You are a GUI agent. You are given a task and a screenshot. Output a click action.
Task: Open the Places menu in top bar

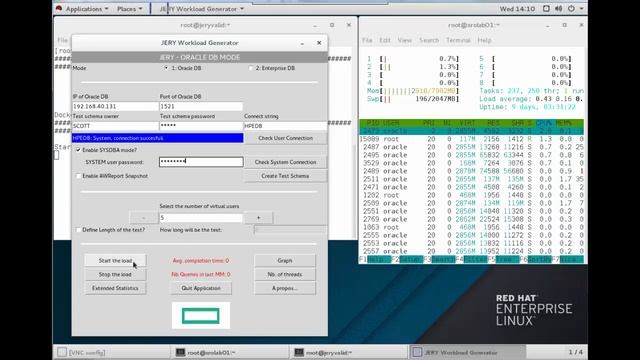(129, 9)
